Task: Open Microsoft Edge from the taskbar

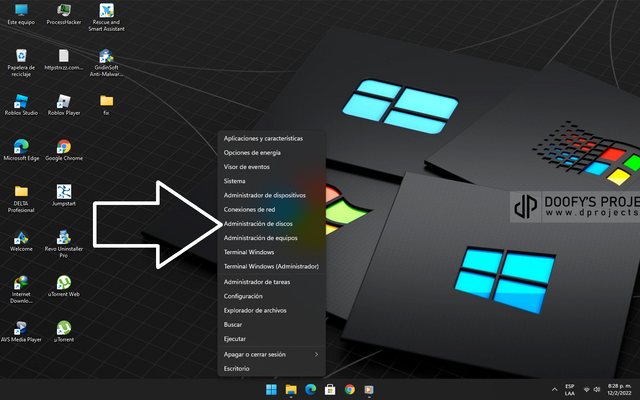Action: [311, 389]
